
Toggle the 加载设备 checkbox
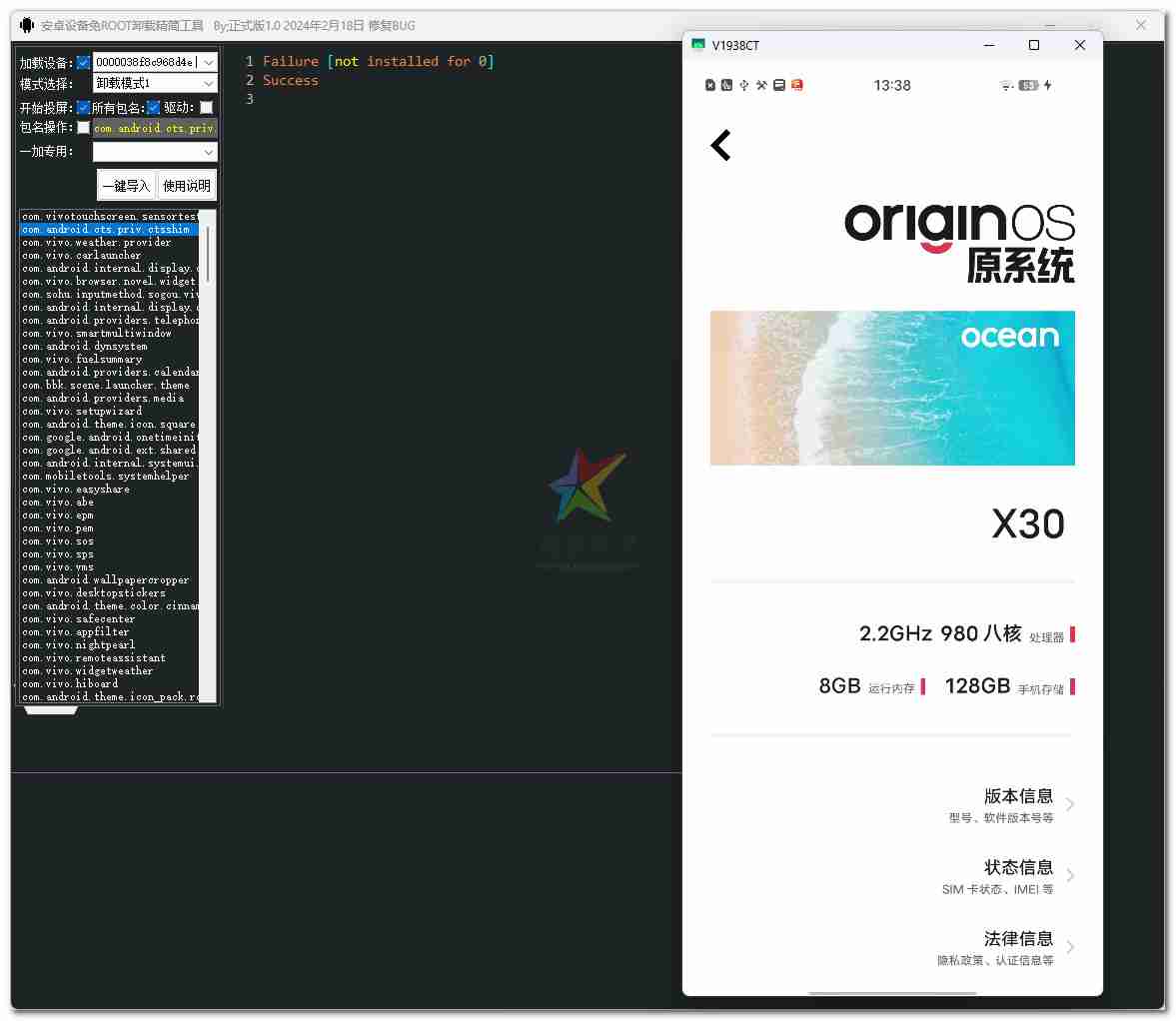click(x=83, y=62)
